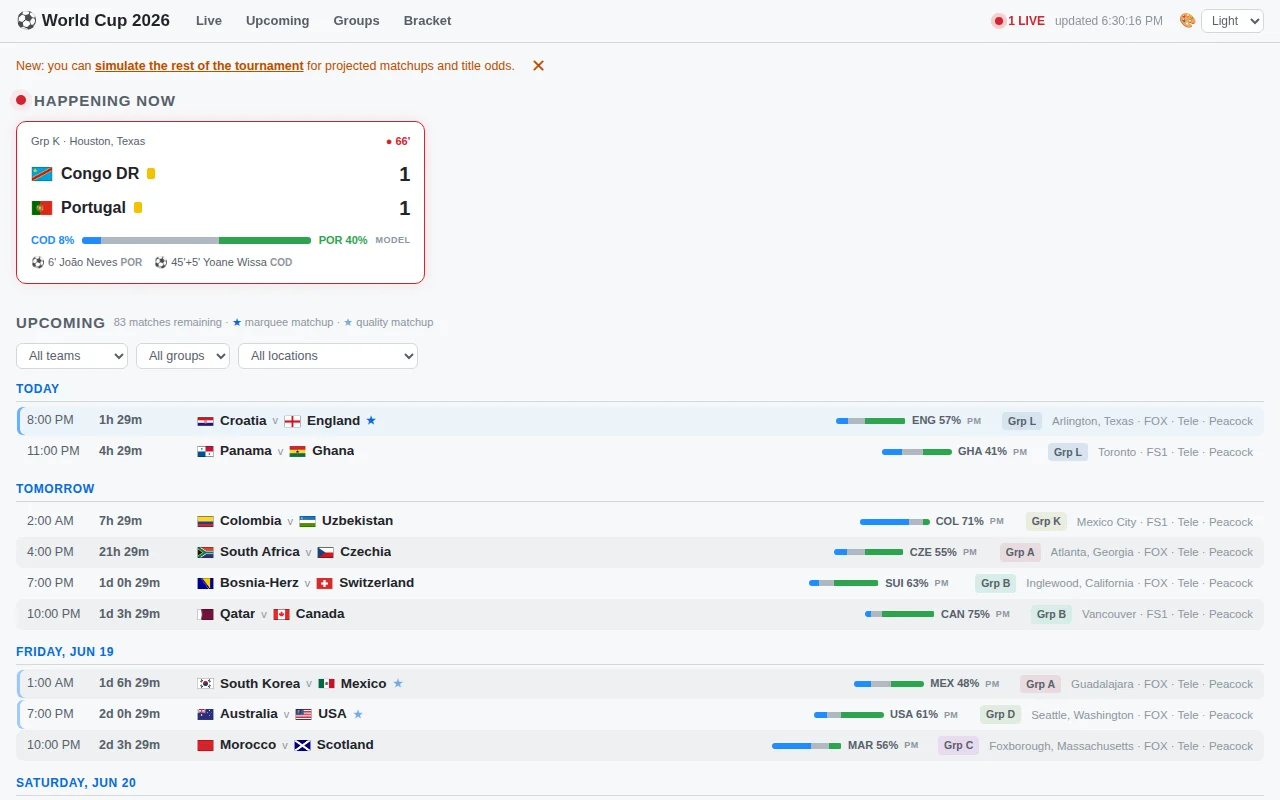Viewport: 1280px width, 800px height.
Task: Click quality star next to Mexico
Action: coord(398,684)
